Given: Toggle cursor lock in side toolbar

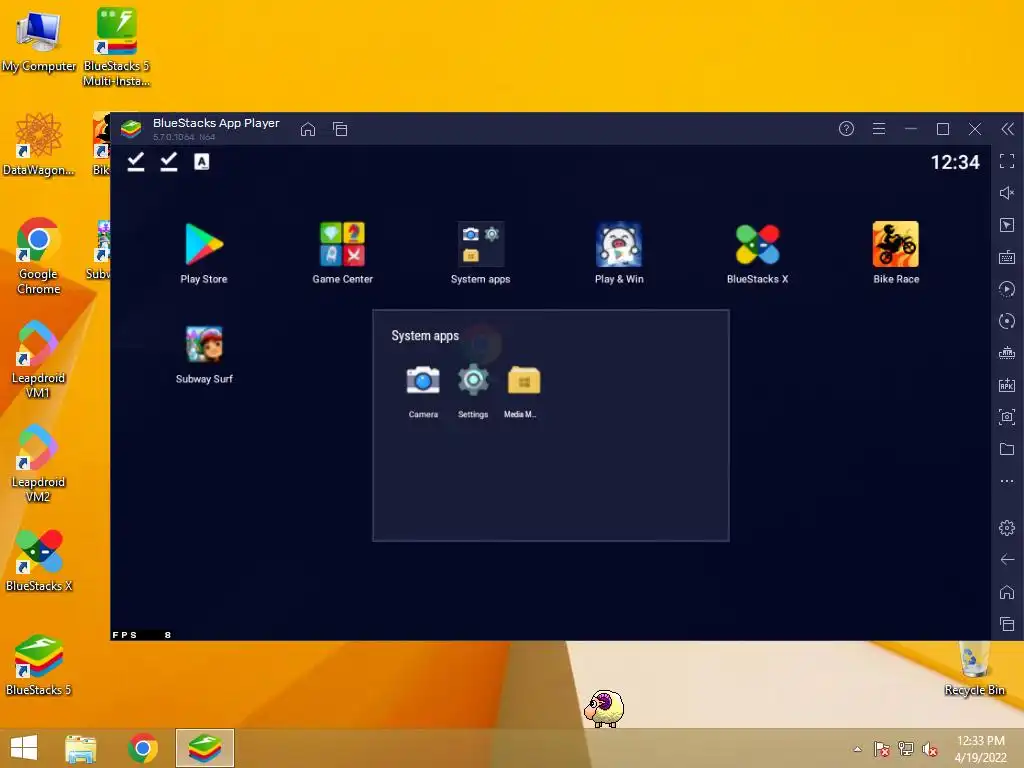Looking at the screenshot, I should (x=1007, y=225).
